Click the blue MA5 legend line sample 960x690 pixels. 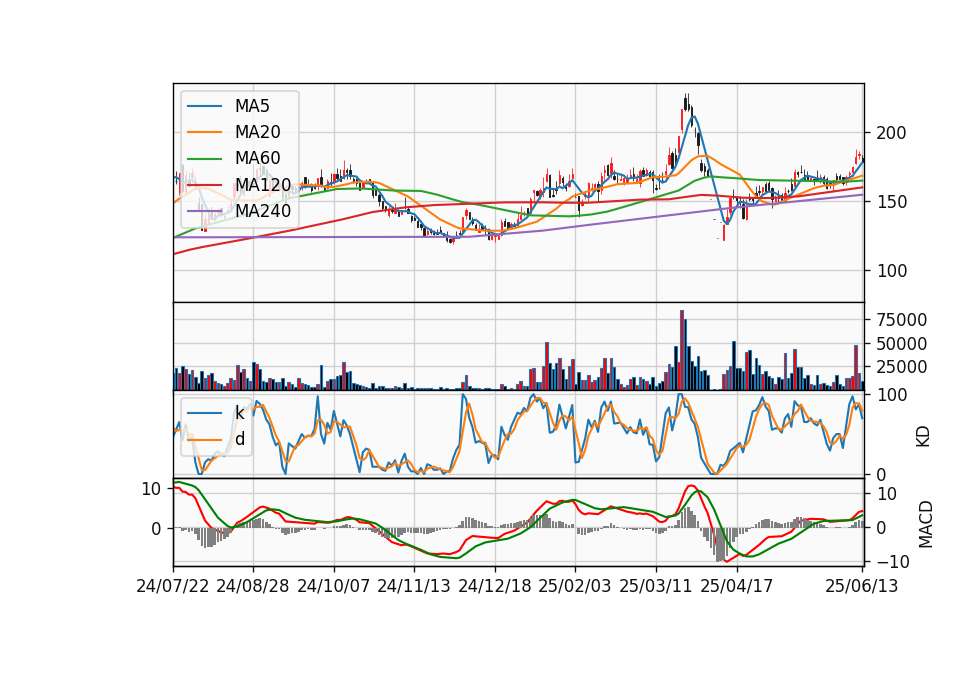click(204, 106)
